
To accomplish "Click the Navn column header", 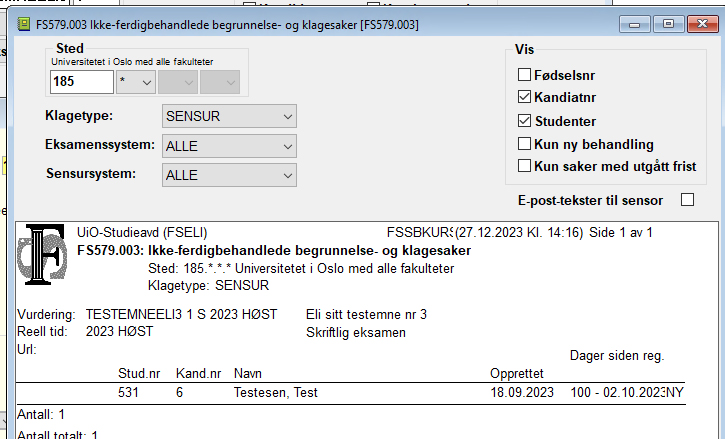I will pos(248,373).
